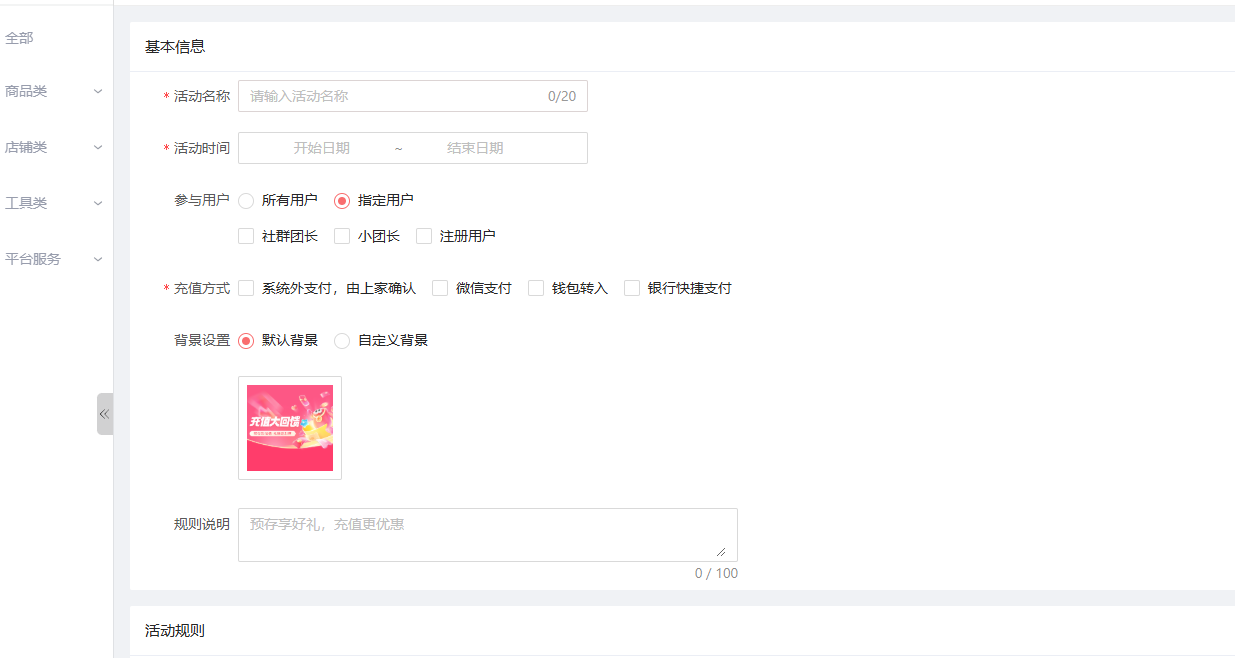Check the 社群团长 checkbox

tap(246, 237)
